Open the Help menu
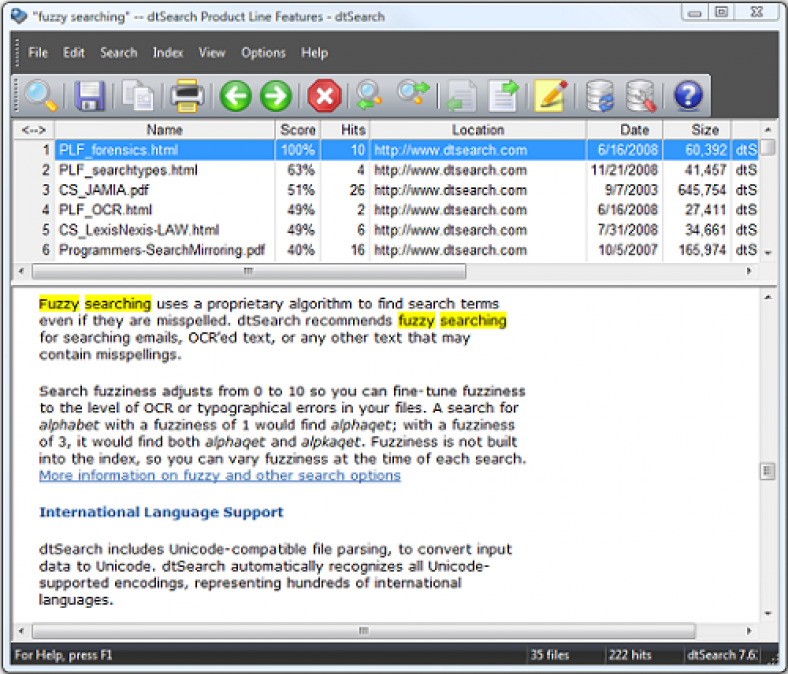Image resolution: width=788 pixels, height=674 pixels. 315,53
